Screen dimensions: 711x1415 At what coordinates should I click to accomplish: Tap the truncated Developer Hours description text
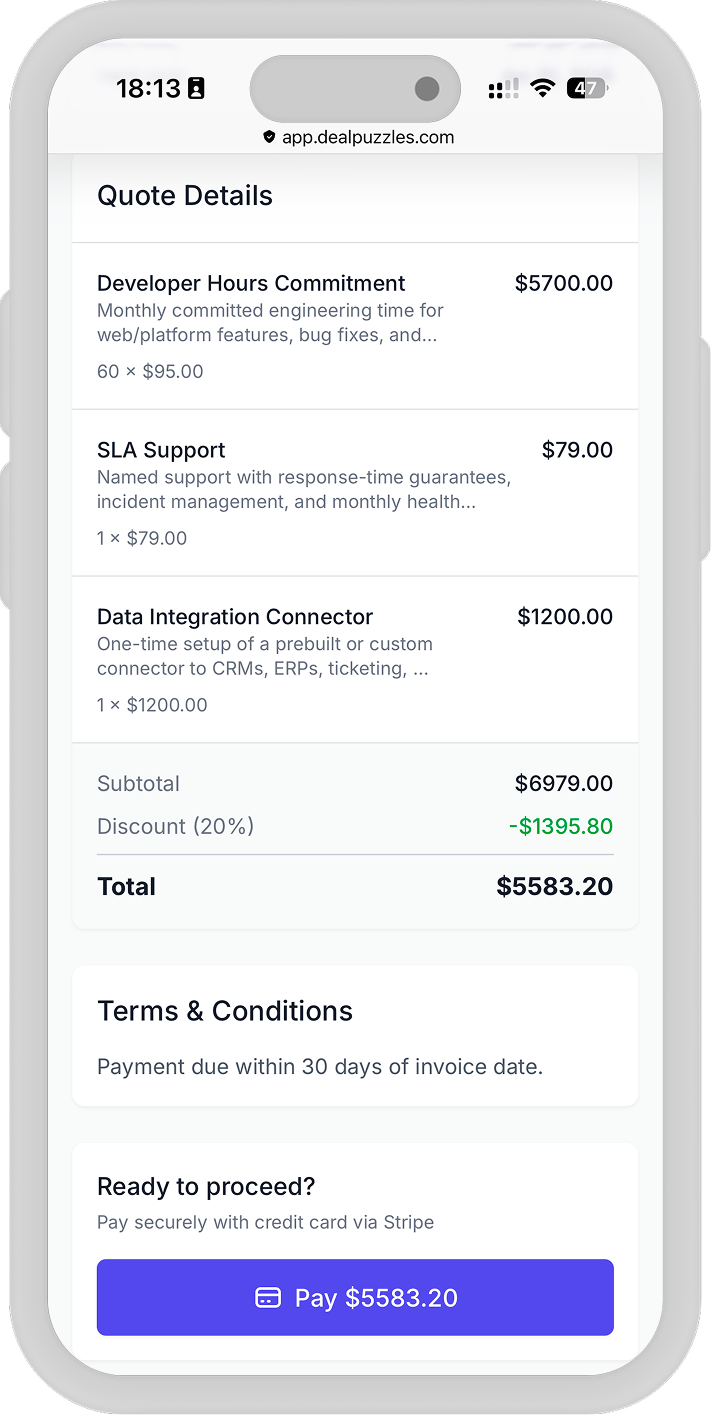click(270, 323)
